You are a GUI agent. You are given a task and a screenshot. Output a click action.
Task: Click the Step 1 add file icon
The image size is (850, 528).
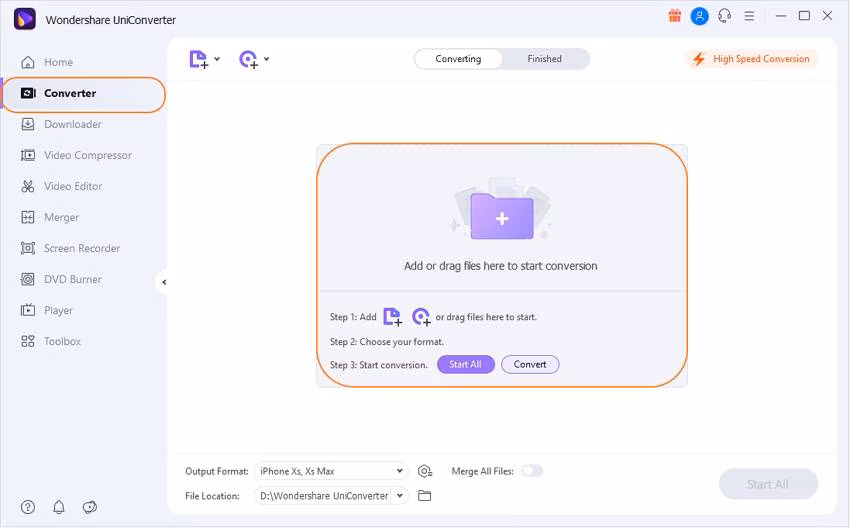coord(392,317)
